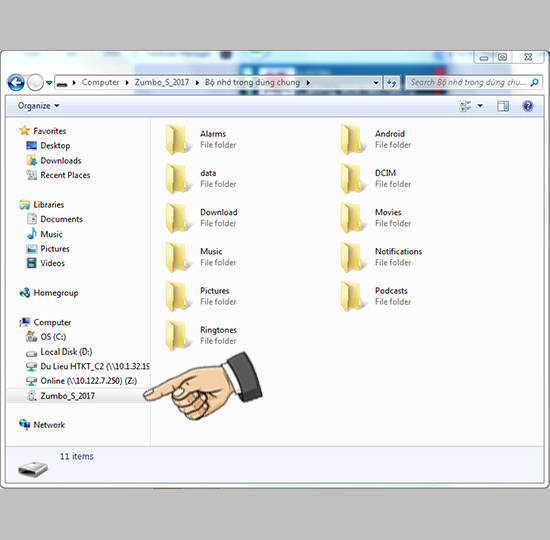The image size is (550, 540).
Task: Open the view options dropdown arrow
Action: click(480, 106)
